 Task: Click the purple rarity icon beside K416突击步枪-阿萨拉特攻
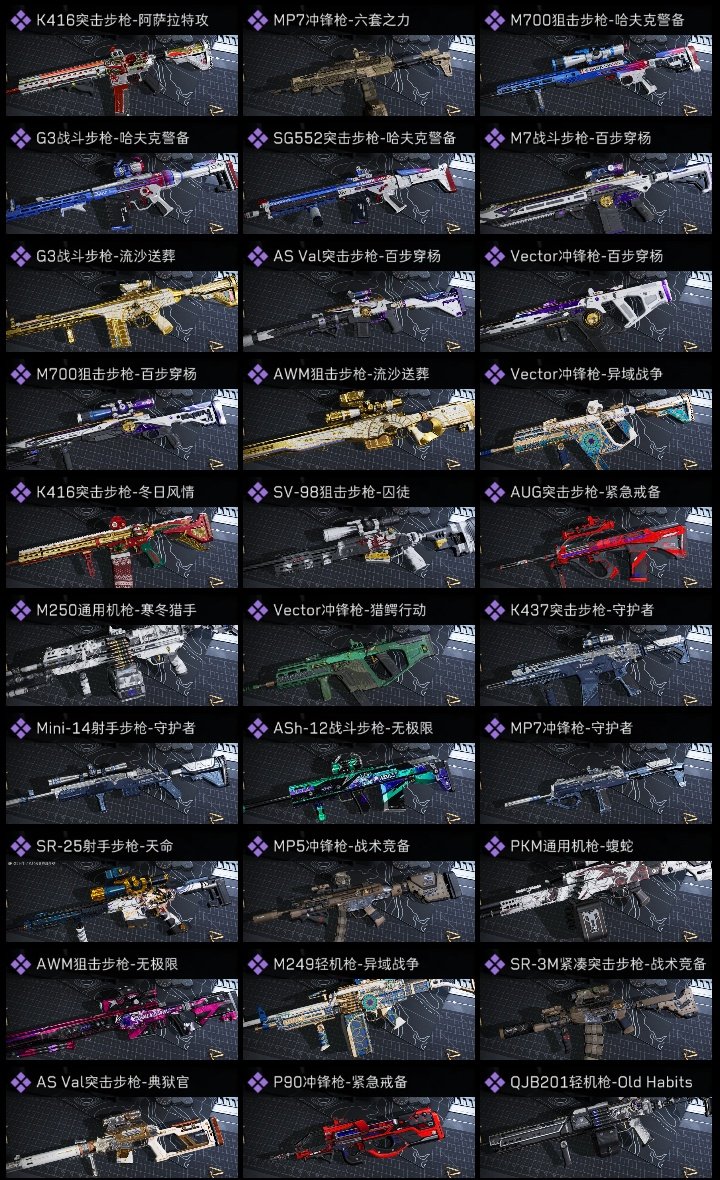pyautogui.click(x=20, y=20)
